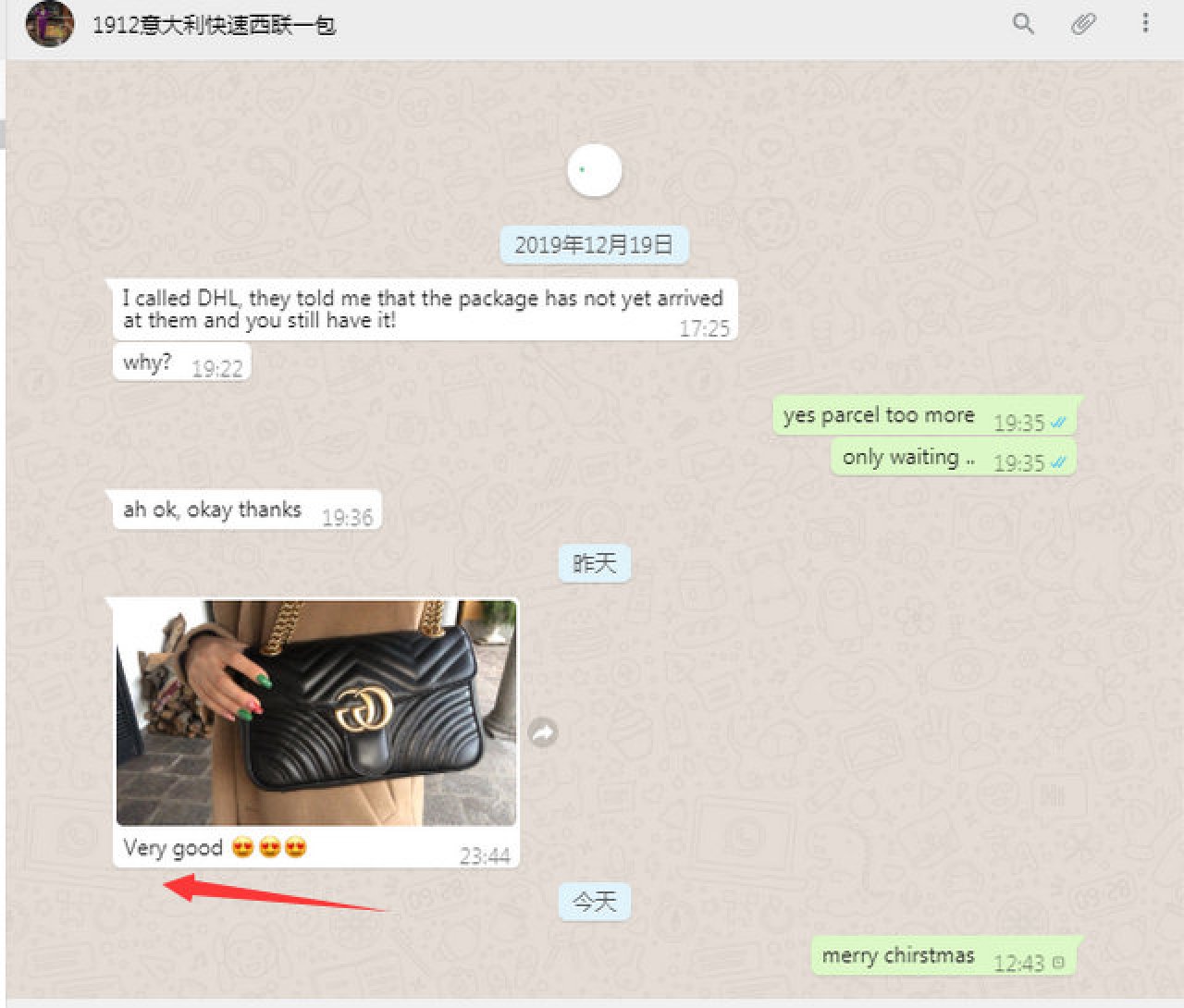The width and height of the screenshot is (1184, 1008).
Task: Open the three-dot chat menu
Action: [1145, 22]
